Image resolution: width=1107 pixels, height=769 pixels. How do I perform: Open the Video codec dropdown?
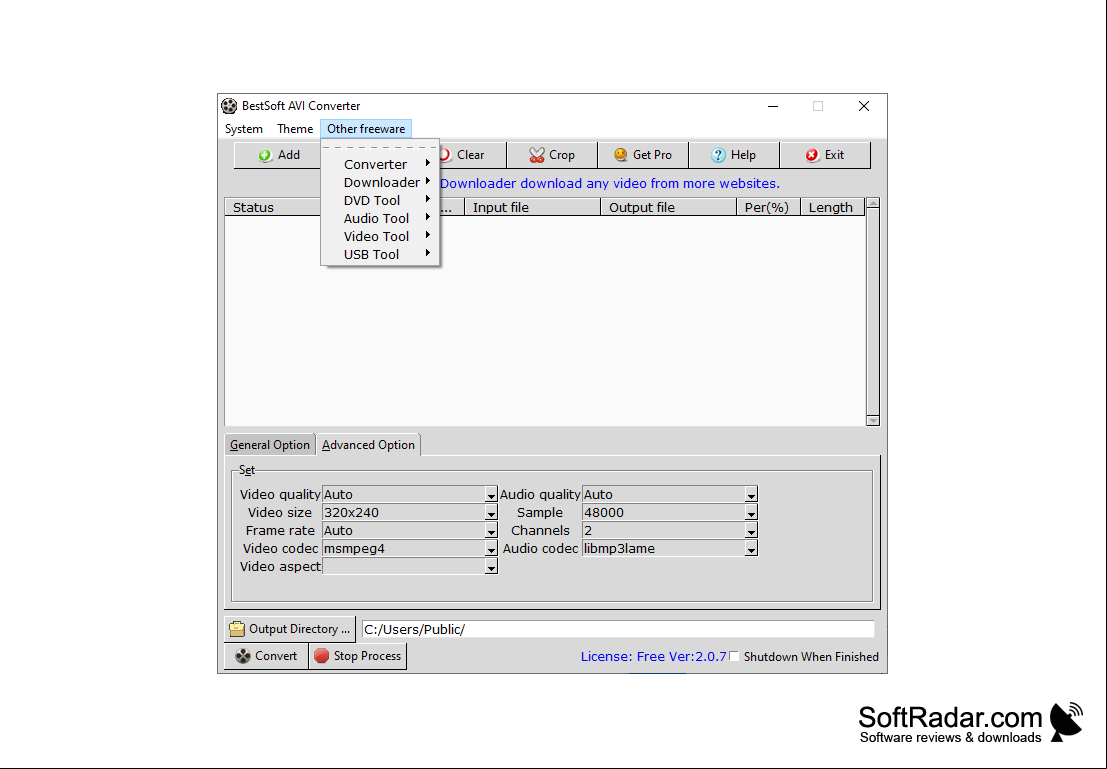(x=491, y=549)
